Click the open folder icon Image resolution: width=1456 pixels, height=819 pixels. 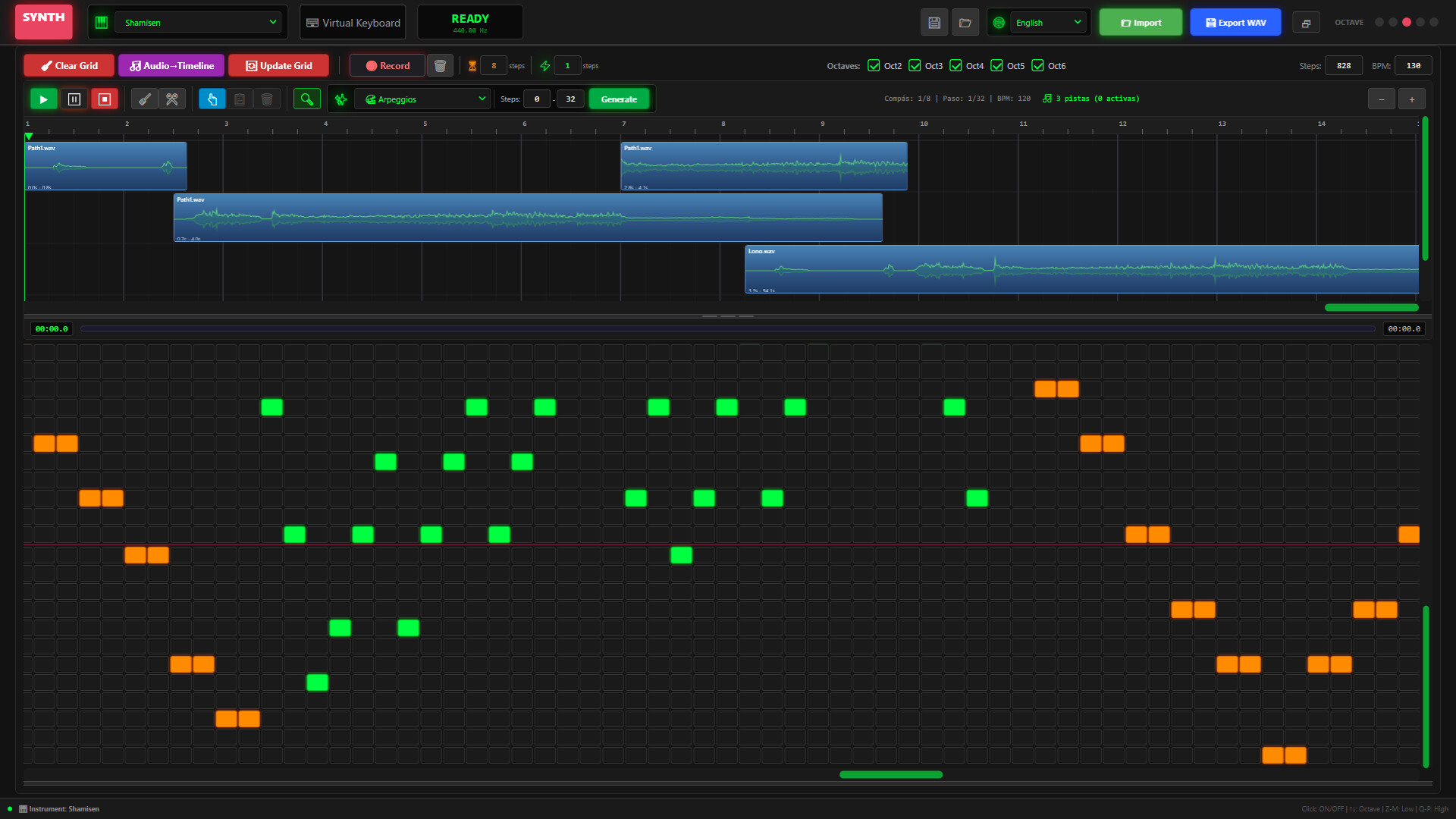coord(965,23)
